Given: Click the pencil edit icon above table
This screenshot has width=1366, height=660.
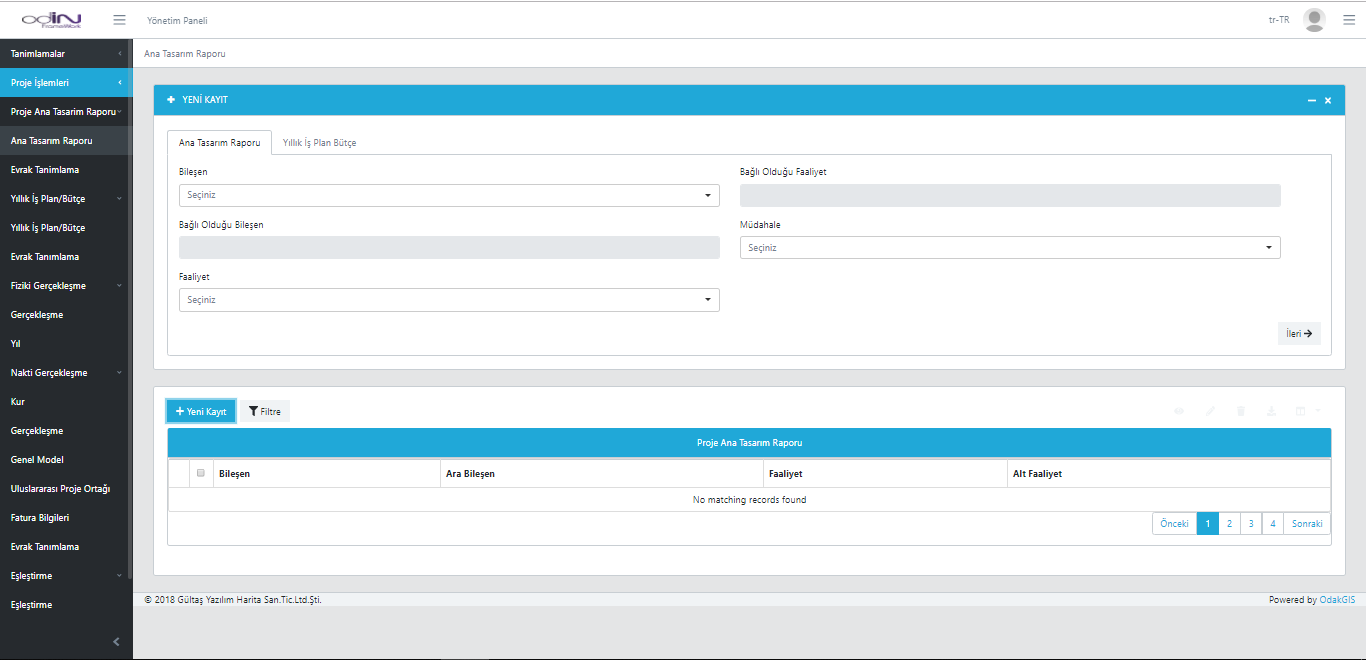Looking at the screenshot, I should [x=1210, y=411].
